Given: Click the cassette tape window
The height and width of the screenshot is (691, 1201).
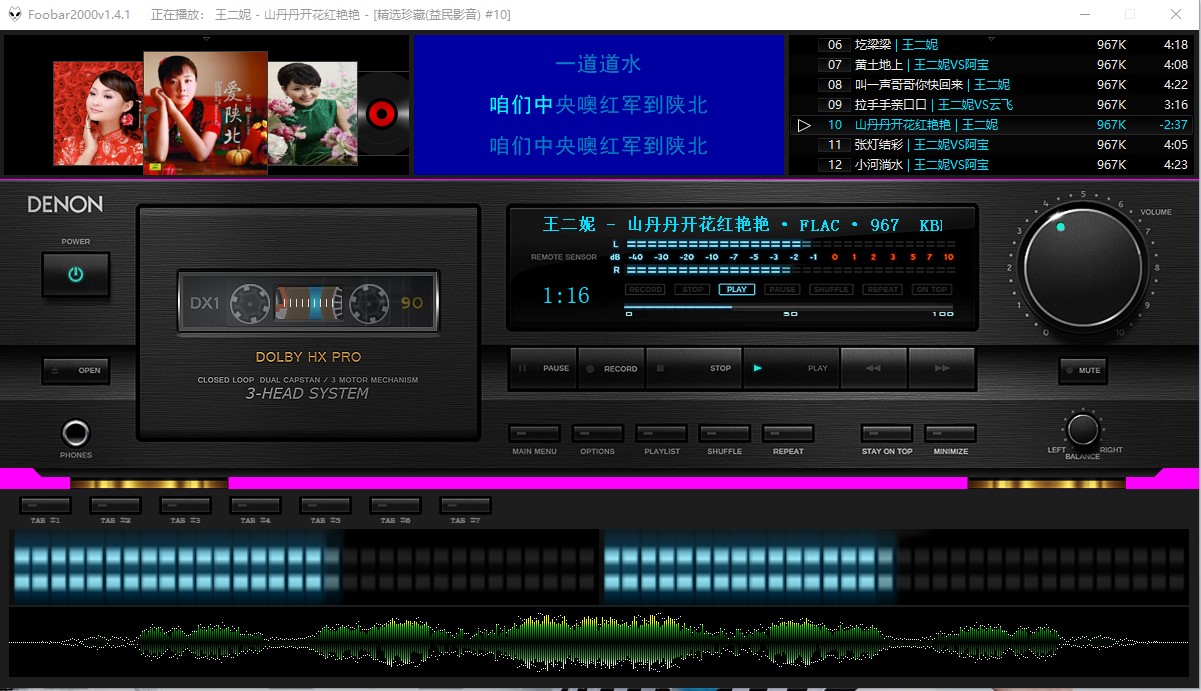Looking at the screenshot, I should 308,302.
